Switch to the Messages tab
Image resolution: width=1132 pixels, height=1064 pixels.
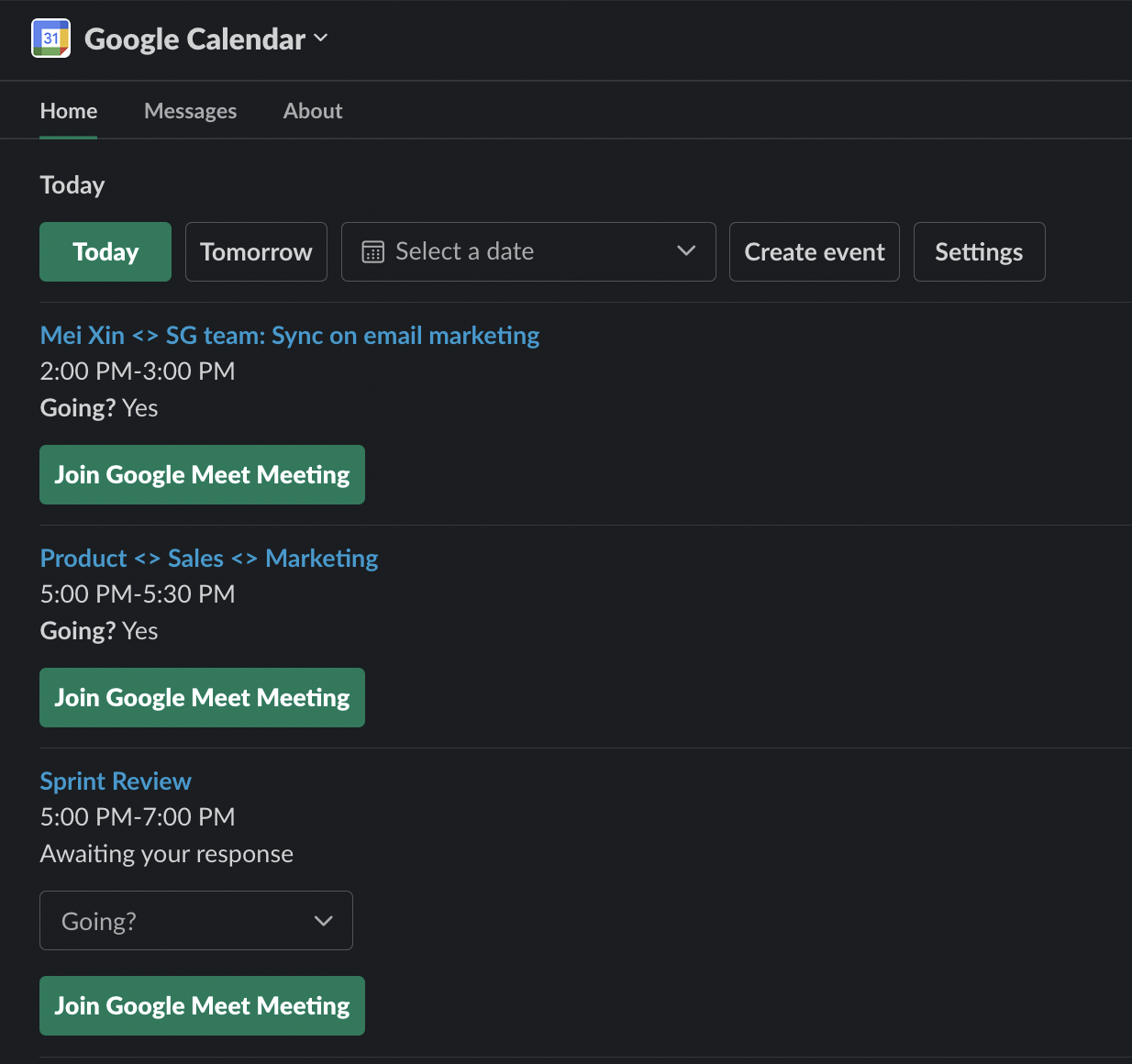[190, 110]
